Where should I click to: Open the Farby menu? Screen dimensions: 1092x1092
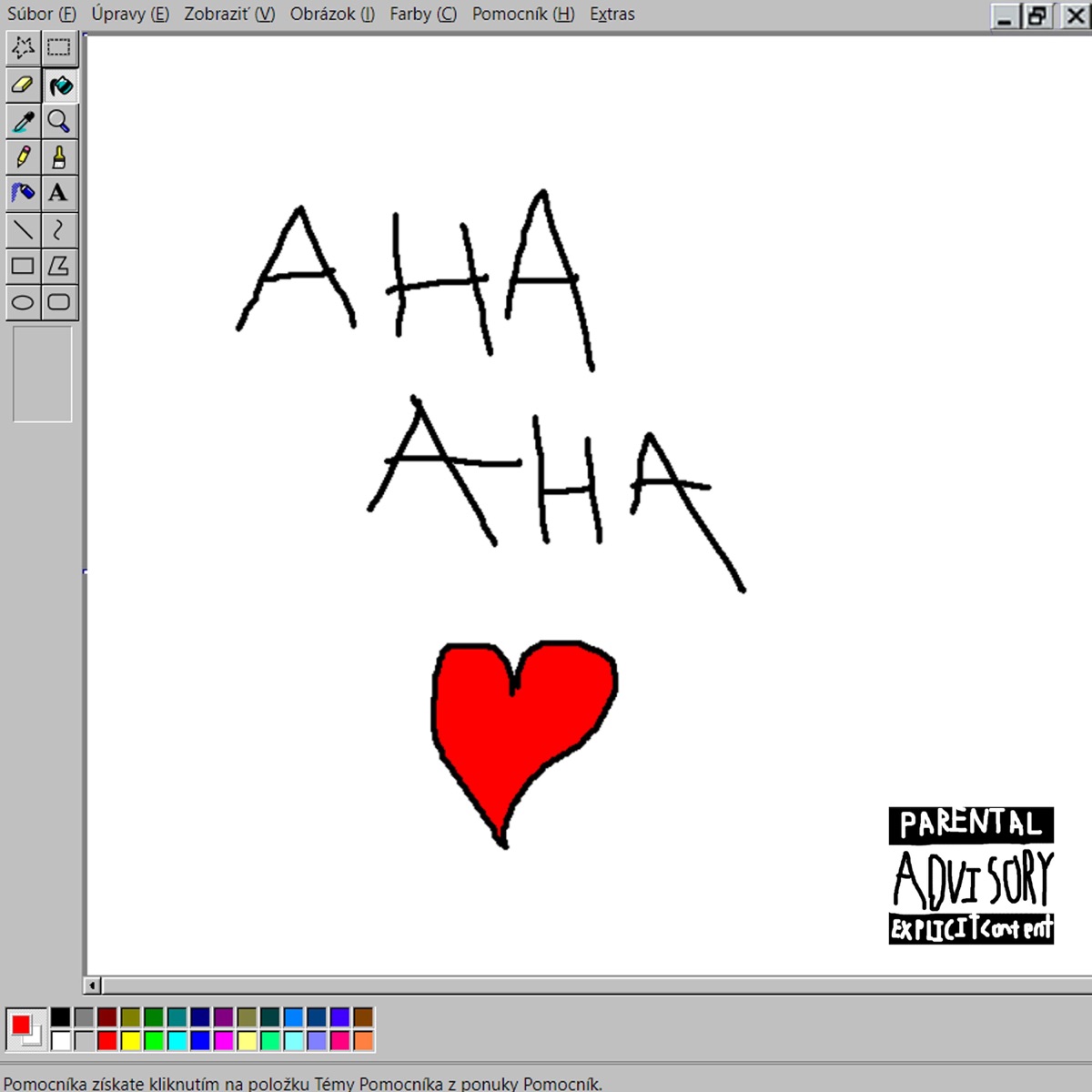tap(422, 14)
